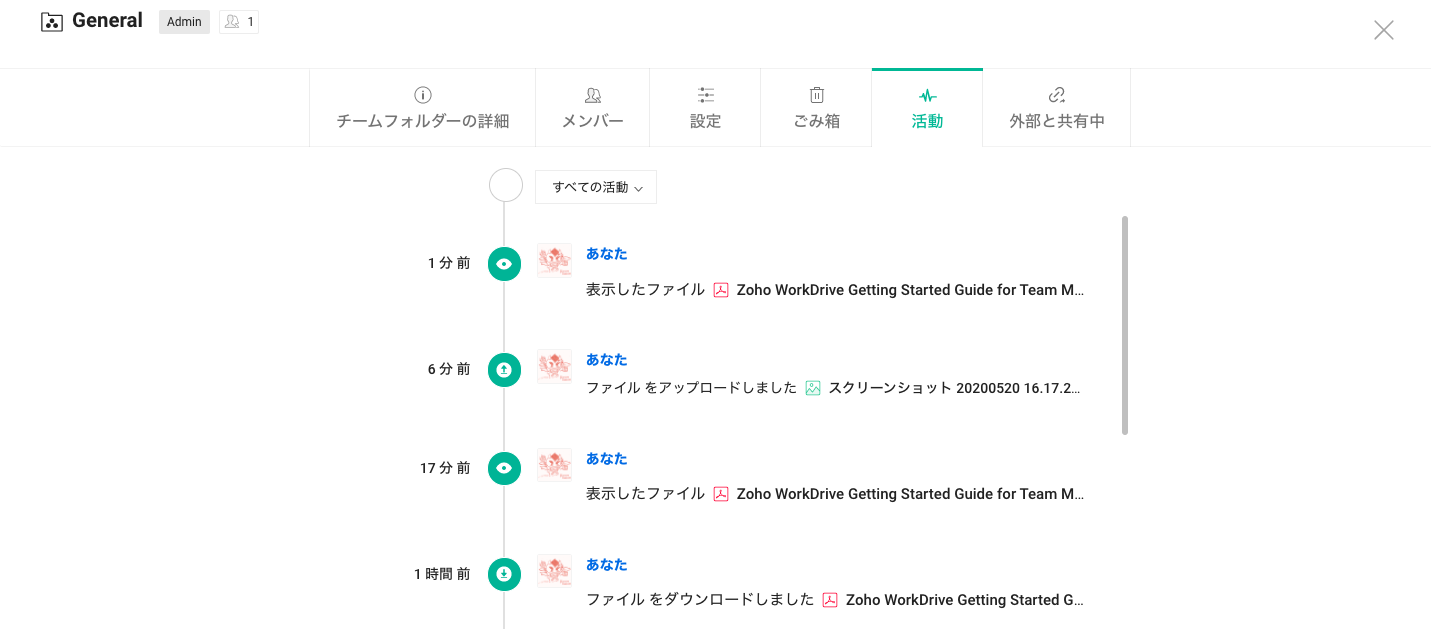Screen dimensions: 1431x629
Task: Open the 設定 tab
Action: point(705,108)
